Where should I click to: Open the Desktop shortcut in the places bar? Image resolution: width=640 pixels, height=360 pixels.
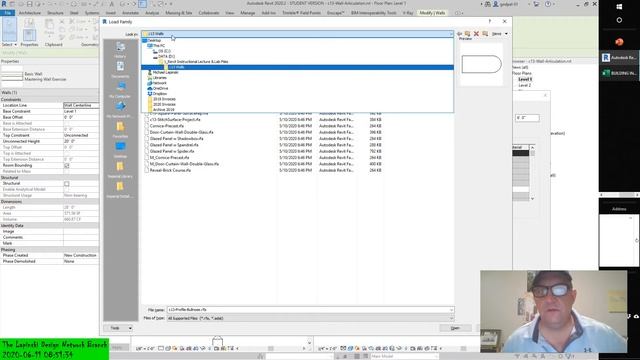click(x=120, y=149)
